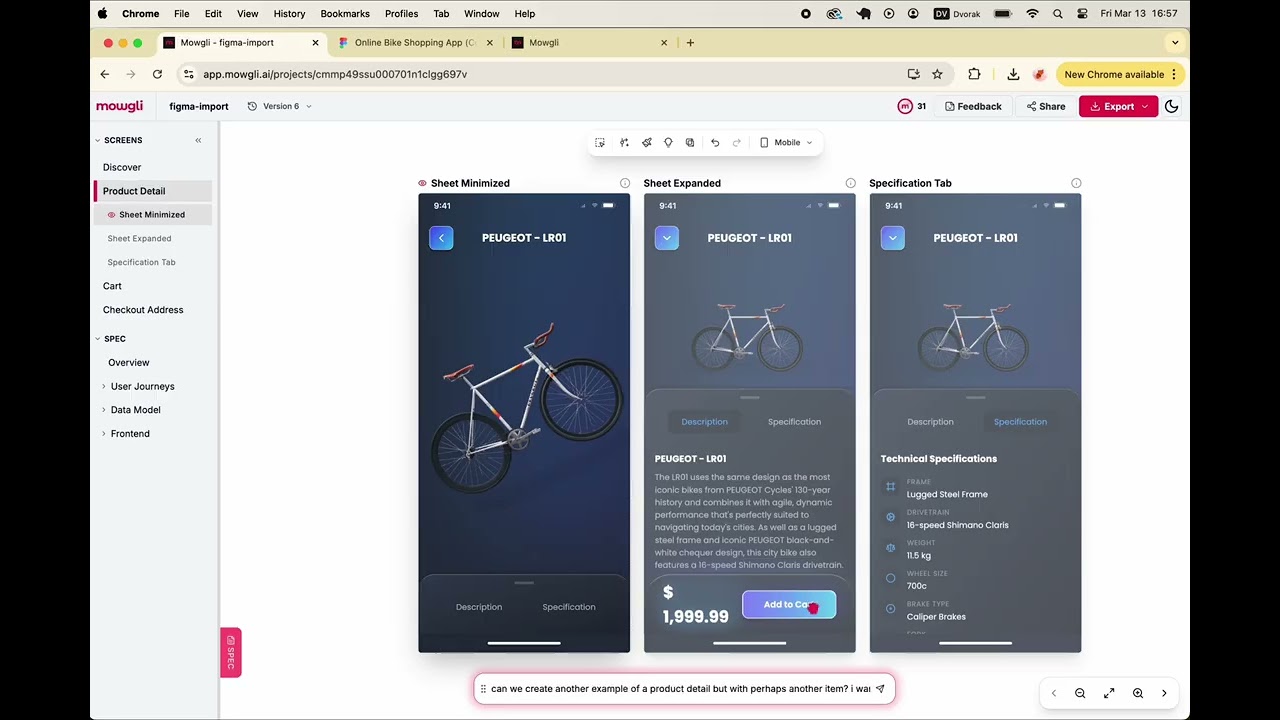Click the duplicate screens icon in toolbar
The width and height of the screenshot is (1280, 720).
click(690, 143)
